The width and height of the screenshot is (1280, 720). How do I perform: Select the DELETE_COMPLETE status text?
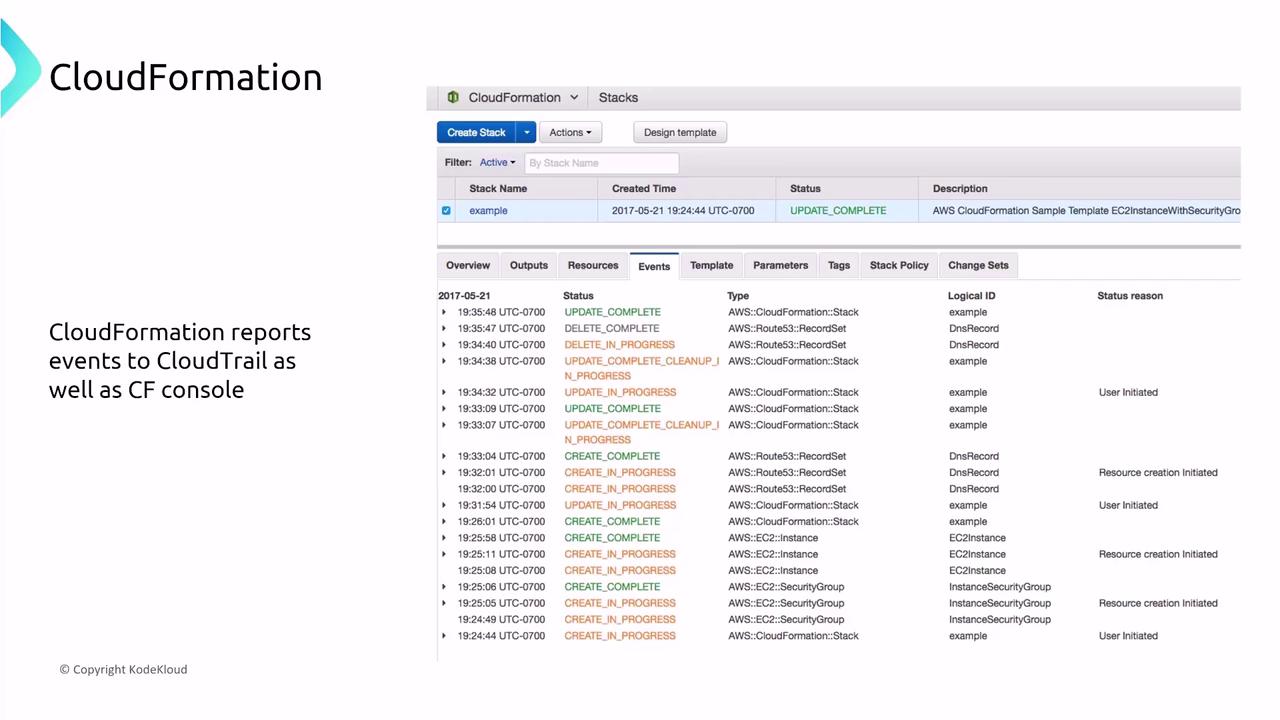[612, 328]
